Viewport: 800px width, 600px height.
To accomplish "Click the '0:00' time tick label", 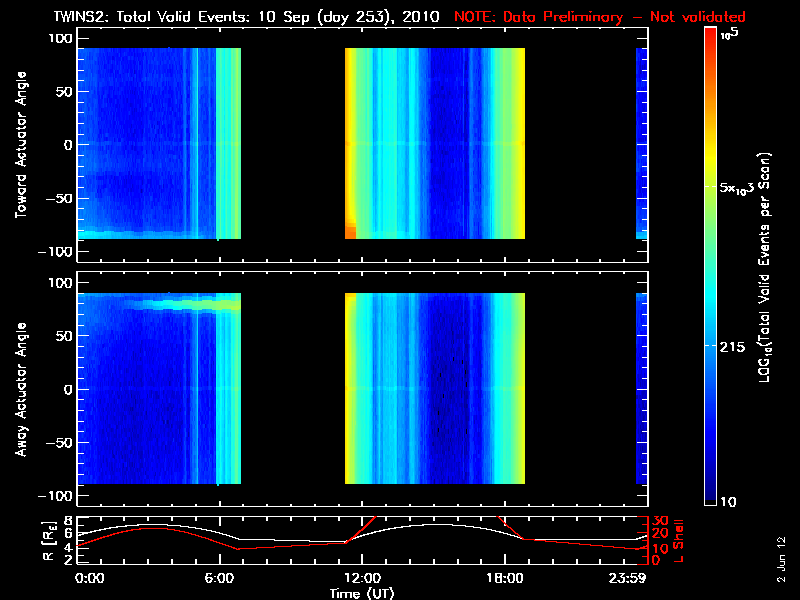I will [x=89, y=578].
